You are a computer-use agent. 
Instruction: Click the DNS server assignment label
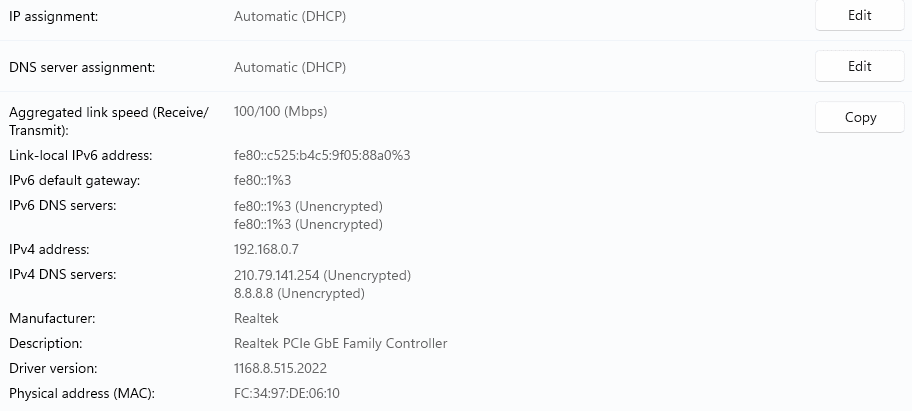click(x=82, y=68)
